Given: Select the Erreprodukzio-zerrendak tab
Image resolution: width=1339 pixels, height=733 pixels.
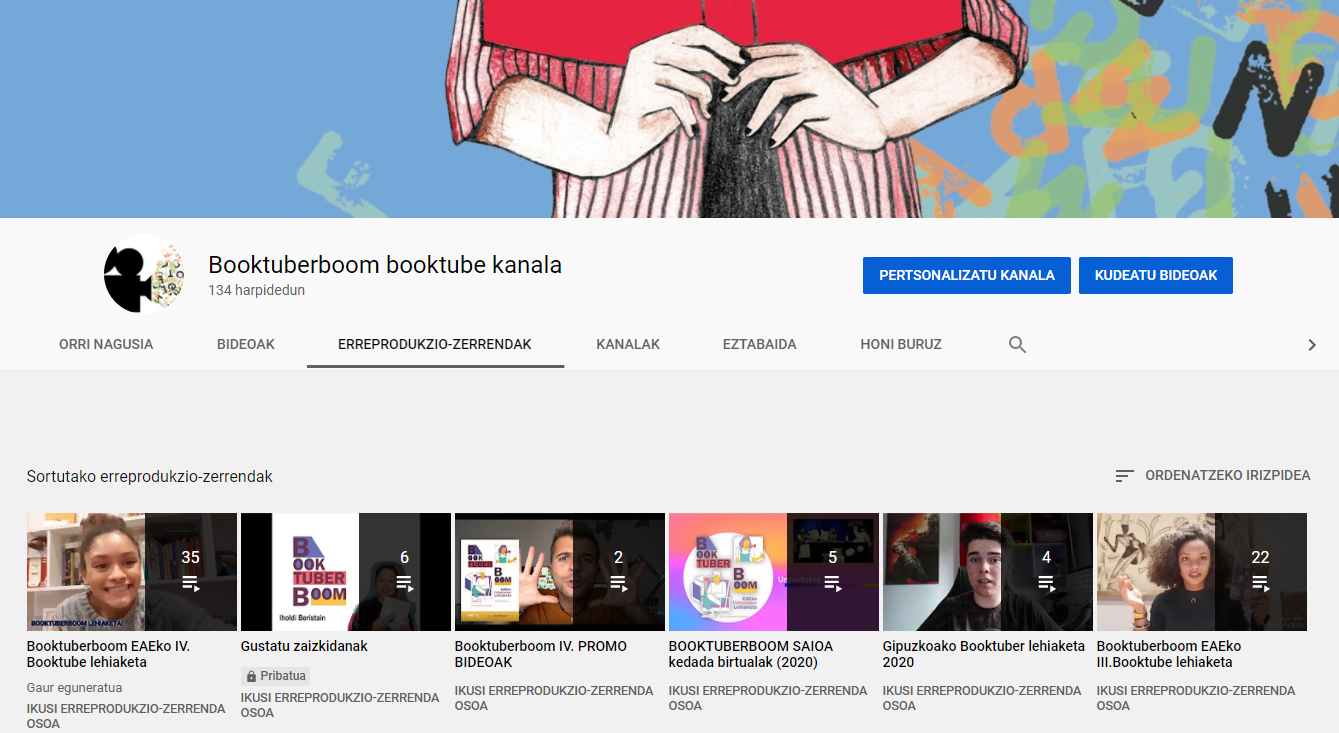Looking at the screenshot, I should point(435,344).
